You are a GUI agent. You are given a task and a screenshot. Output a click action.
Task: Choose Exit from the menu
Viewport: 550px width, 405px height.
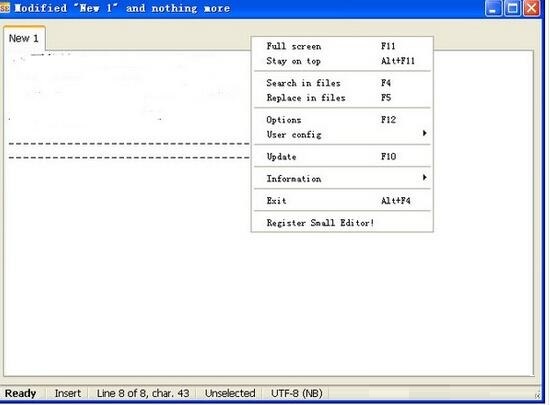(342, 201)
